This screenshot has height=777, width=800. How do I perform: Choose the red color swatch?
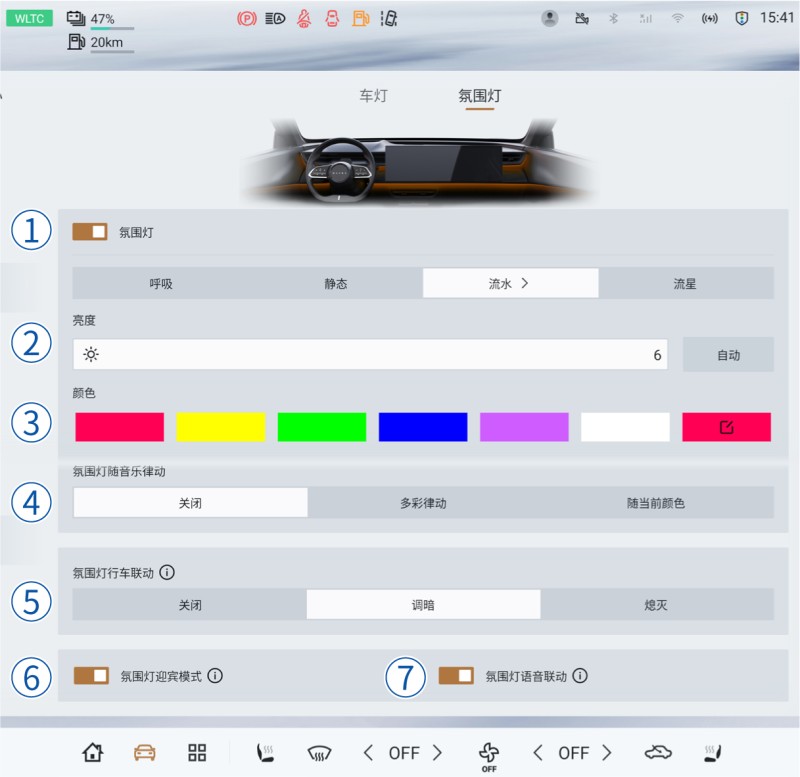click(119, 427)
